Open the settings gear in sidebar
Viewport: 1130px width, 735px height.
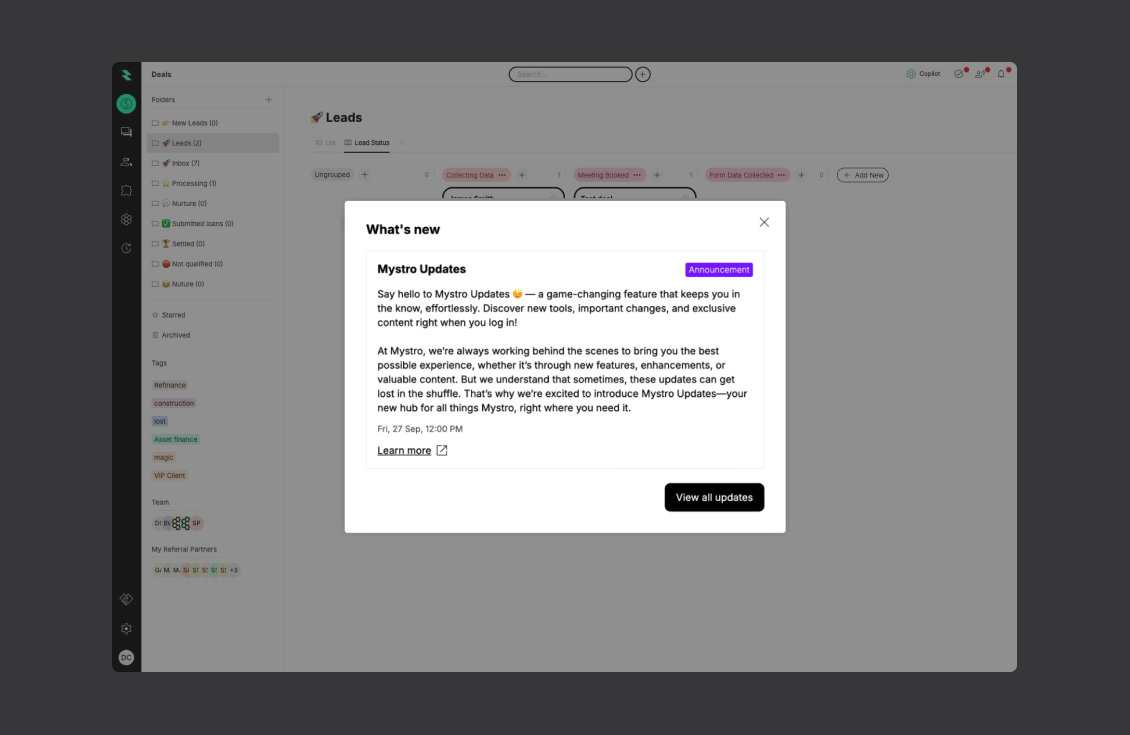[x=126, y=628]
